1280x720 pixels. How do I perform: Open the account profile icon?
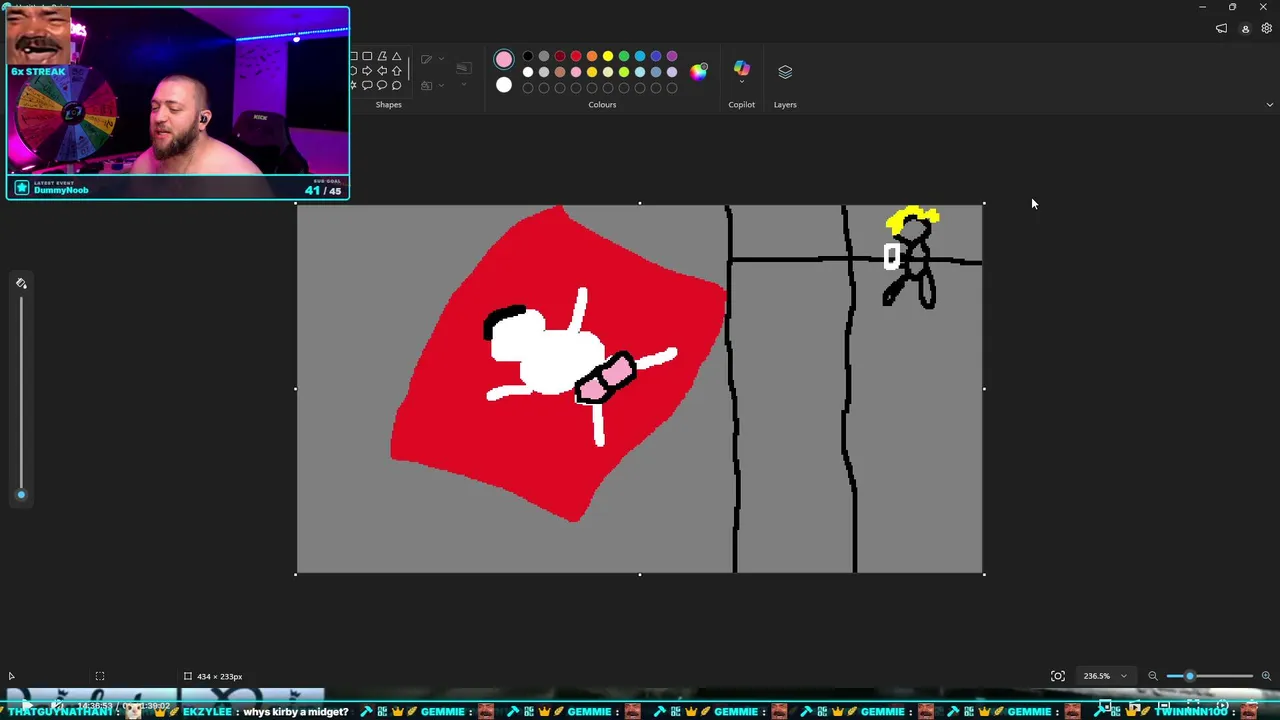point(1245,29)
